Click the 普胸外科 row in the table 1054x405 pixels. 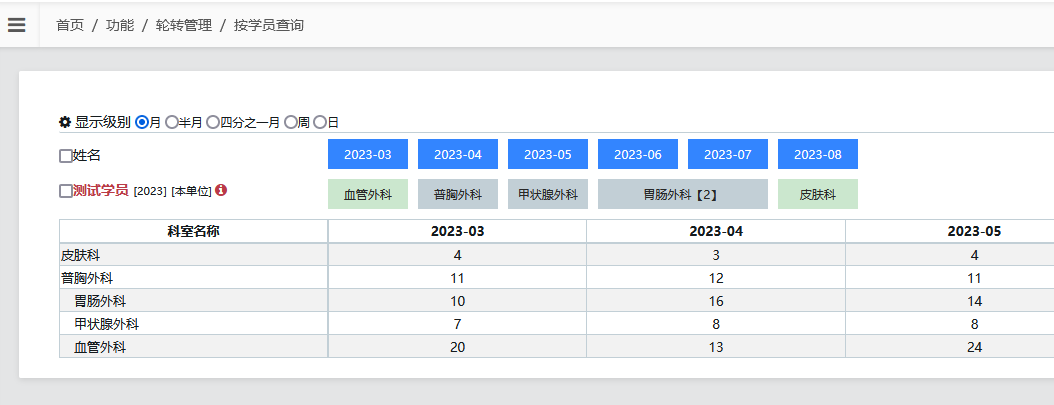pyautogui.click(x=557, y=278)
